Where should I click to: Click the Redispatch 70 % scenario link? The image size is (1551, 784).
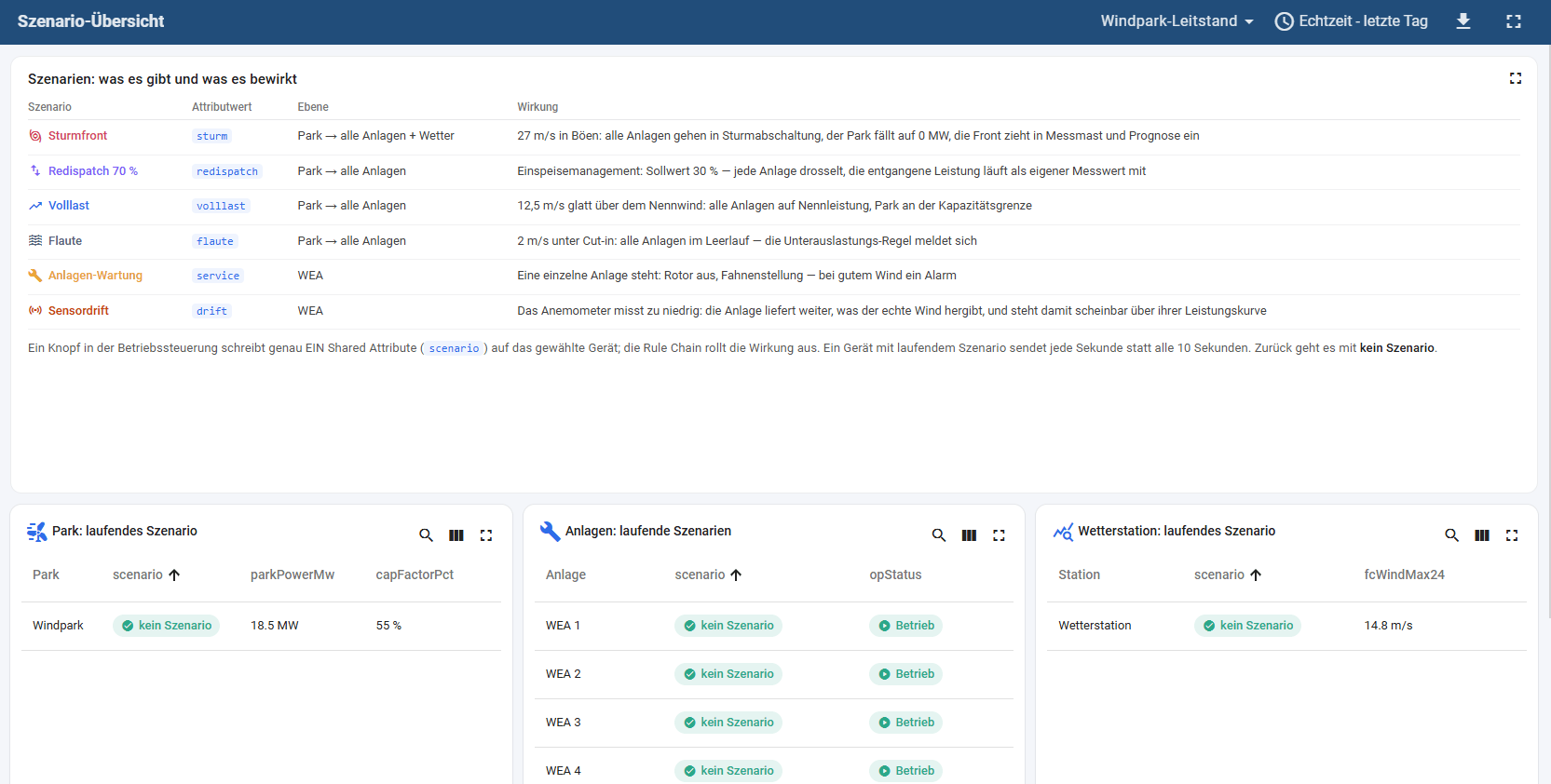pos(93,171)
